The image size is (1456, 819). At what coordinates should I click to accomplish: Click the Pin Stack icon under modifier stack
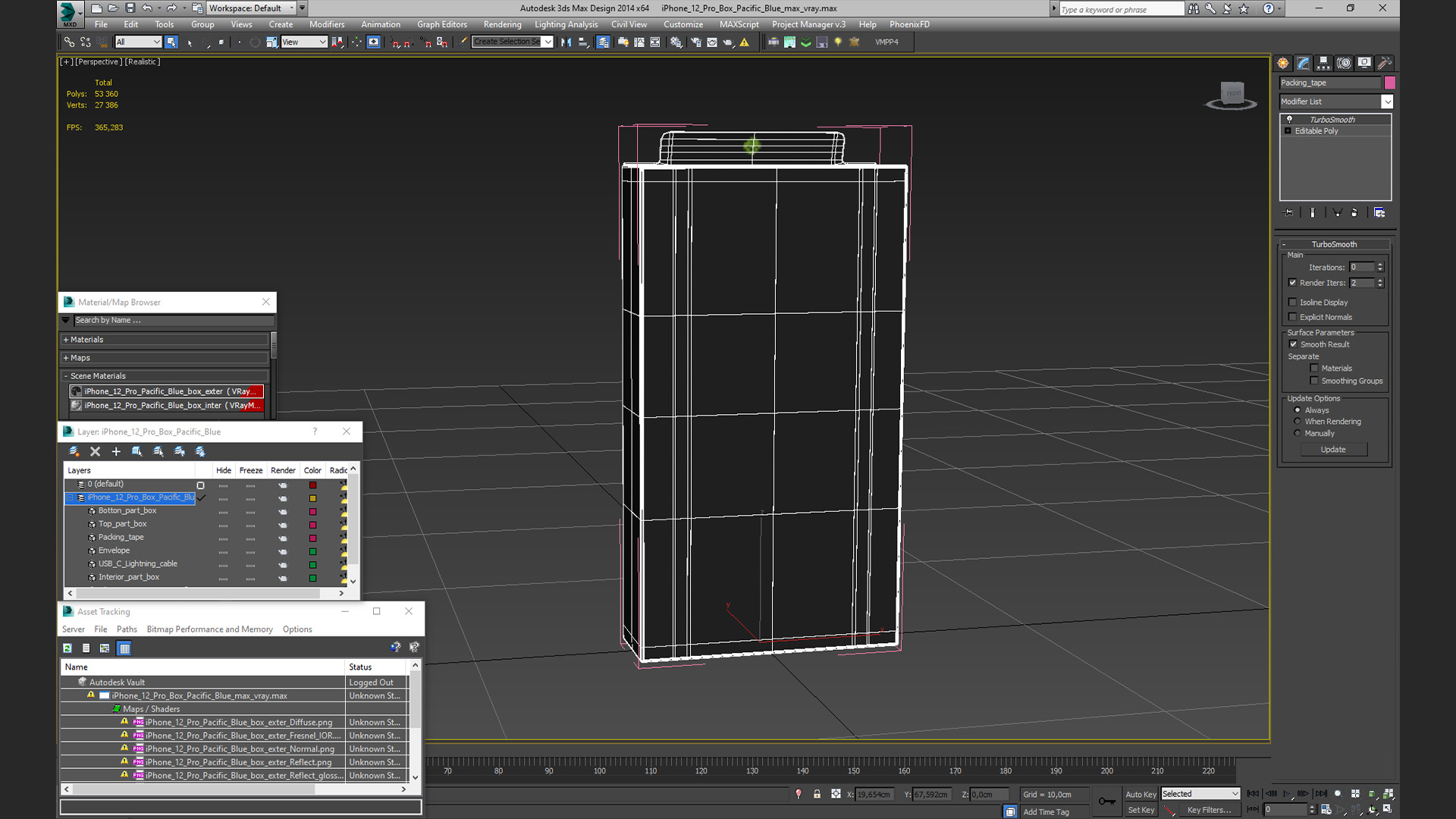click(x=1288, y=212)
